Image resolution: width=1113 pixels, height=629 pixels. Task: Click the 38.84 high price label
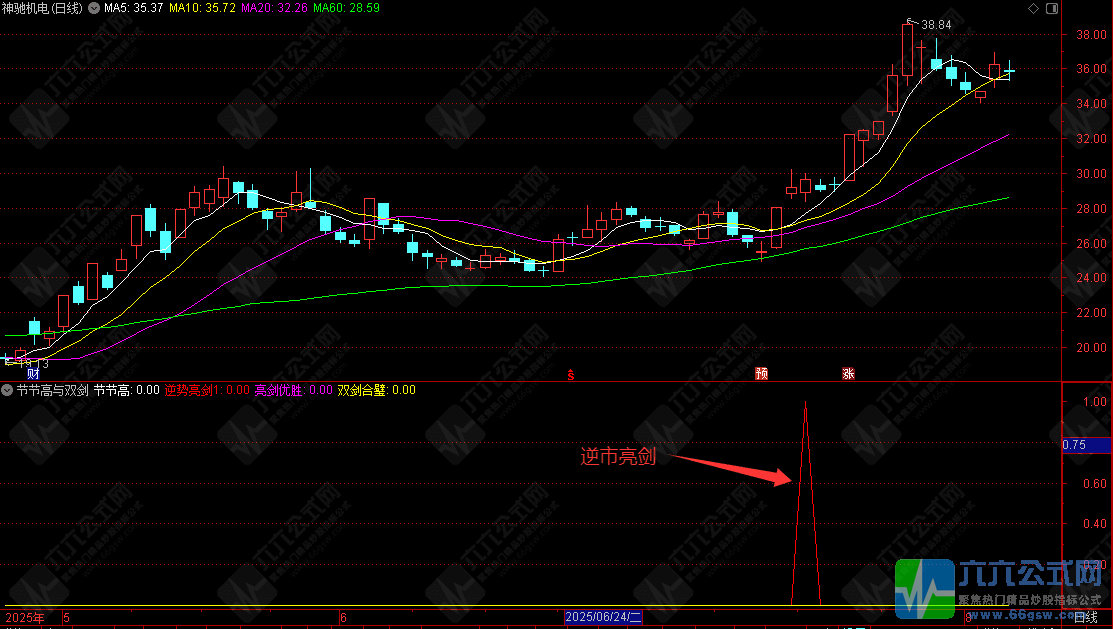936,25
